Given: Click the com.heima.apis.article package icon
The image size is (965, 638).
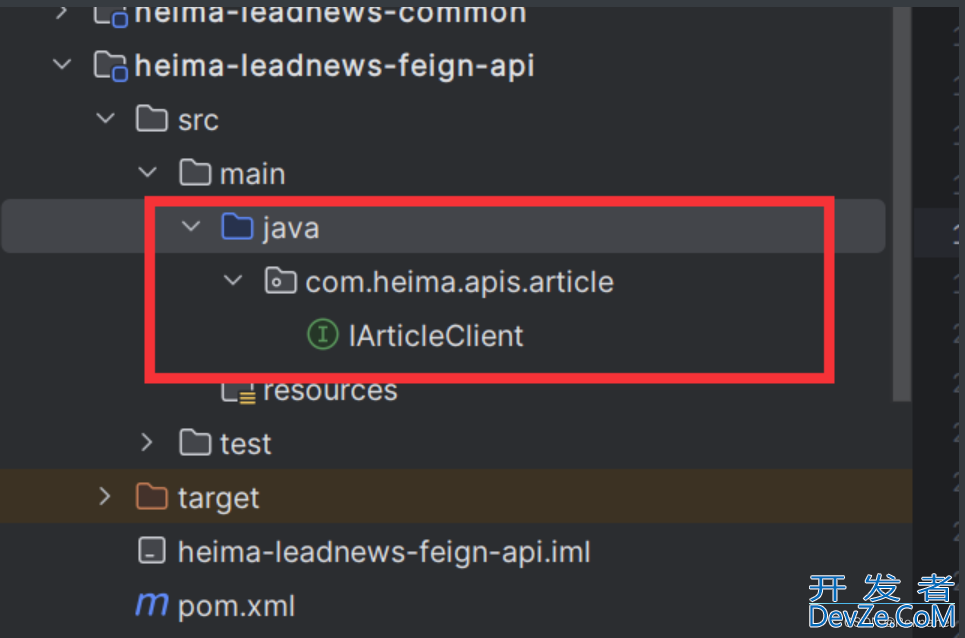Looking at the screenshot, I should [x=281, y=281].
